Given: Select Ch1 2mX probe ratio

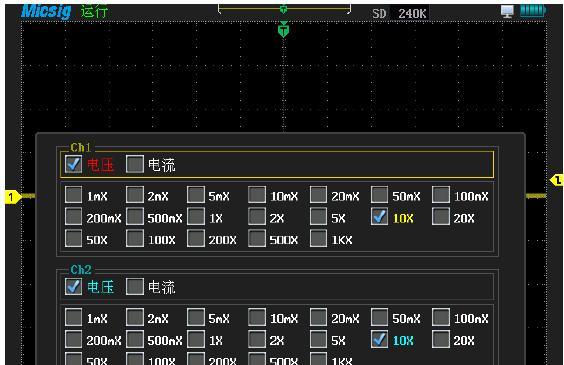Looking at the screenshot, I should coord(135,195).
